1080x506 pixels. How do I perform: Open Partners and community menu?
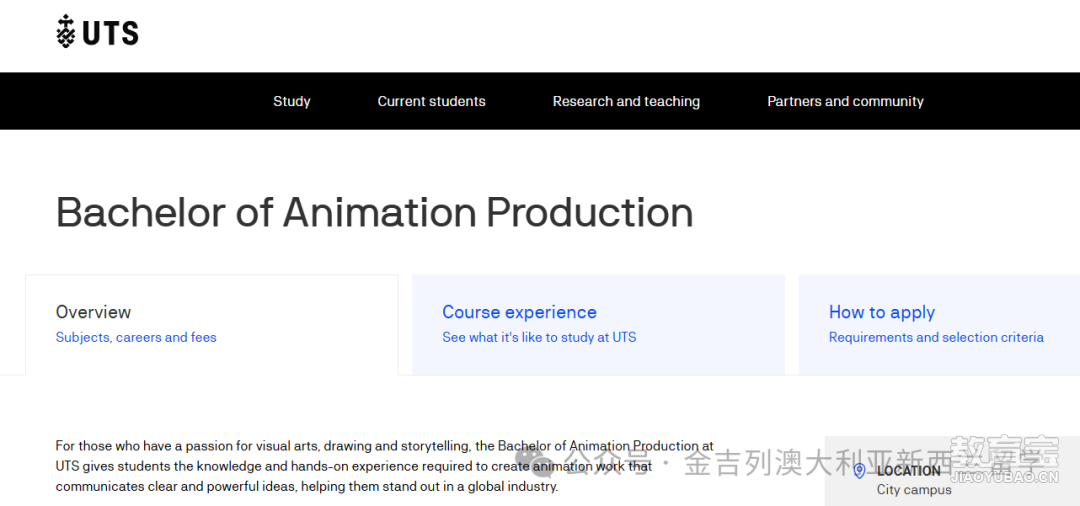pyautogui.click(x=845, y=101)
